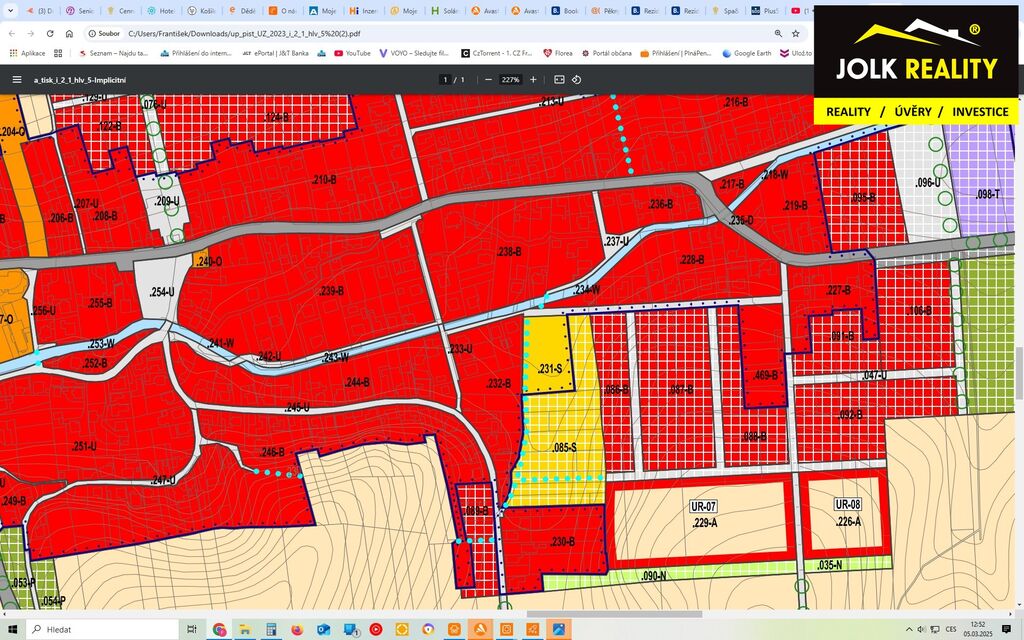Zoom out the PDF with minus button
Screen dimensions: 1024x640
pos(488,79)
